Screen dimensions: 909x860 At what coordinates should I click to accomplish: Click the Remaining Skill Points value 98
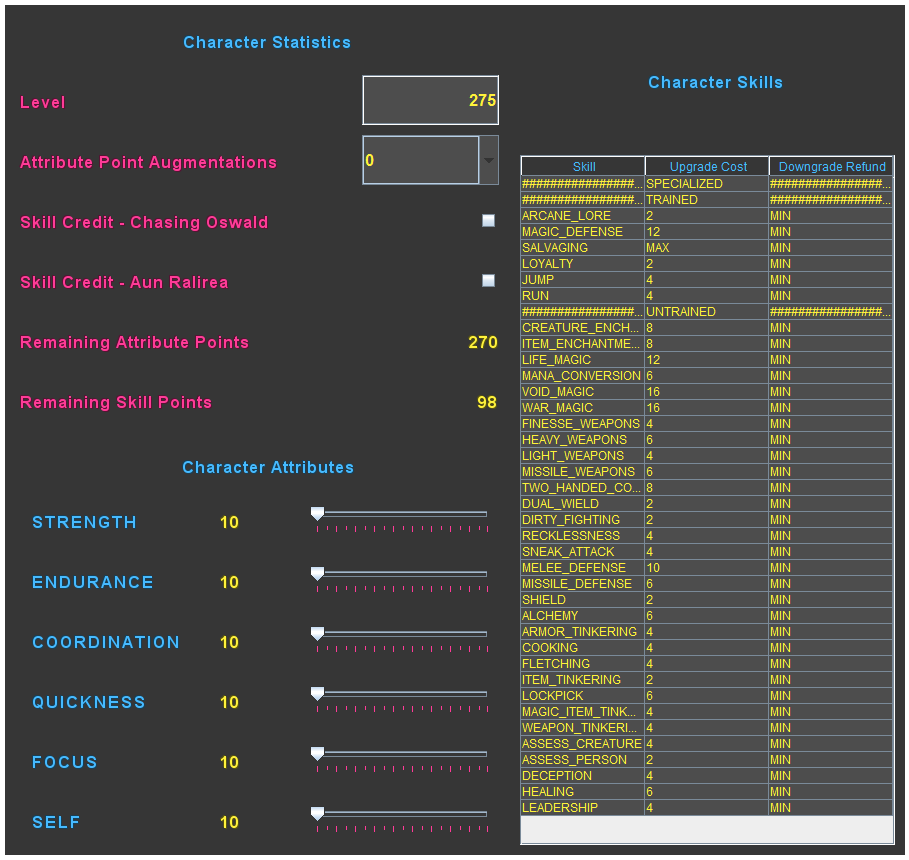tap(486, 402)
